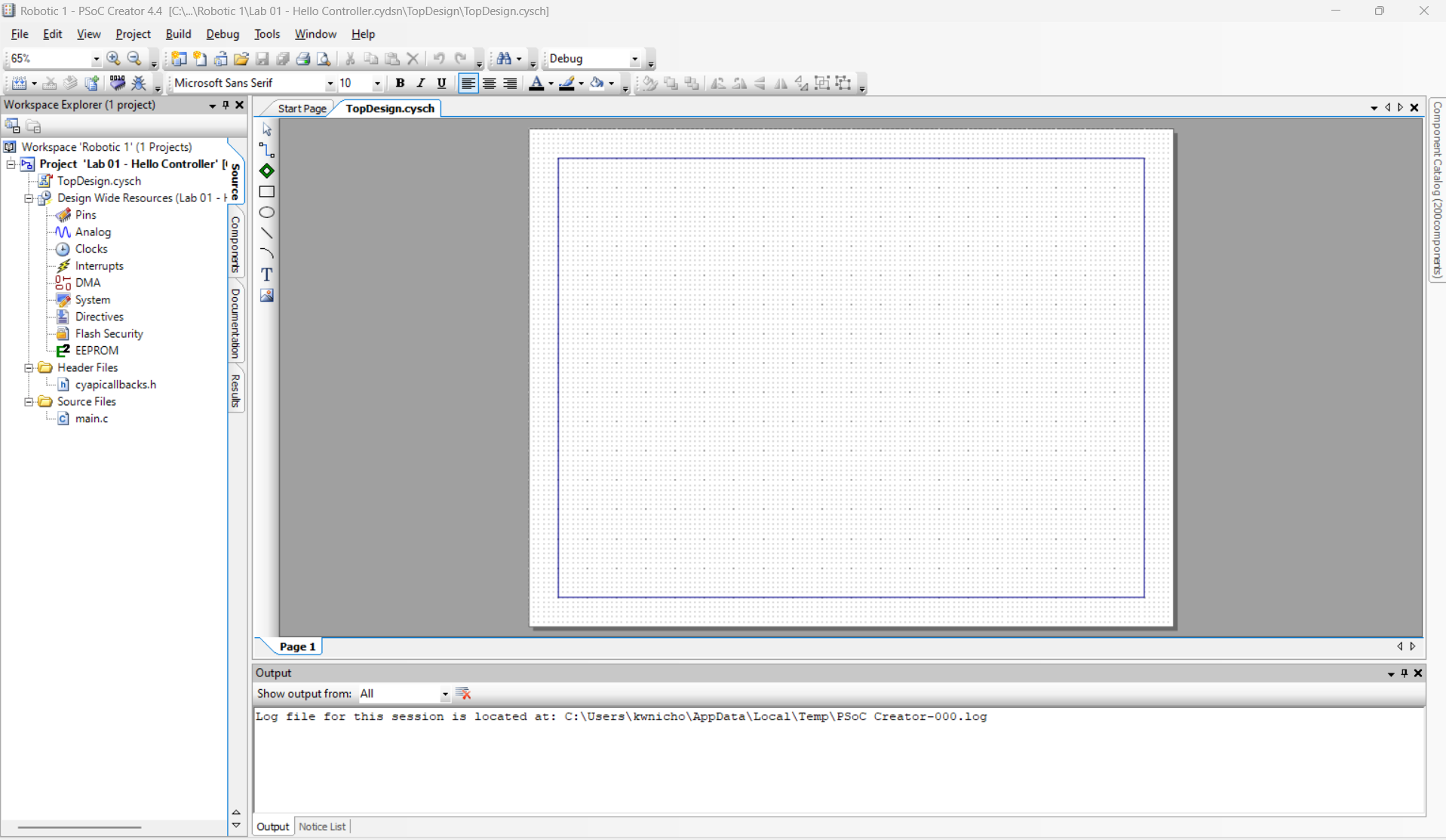Click the Build project icon

(20, 84)
